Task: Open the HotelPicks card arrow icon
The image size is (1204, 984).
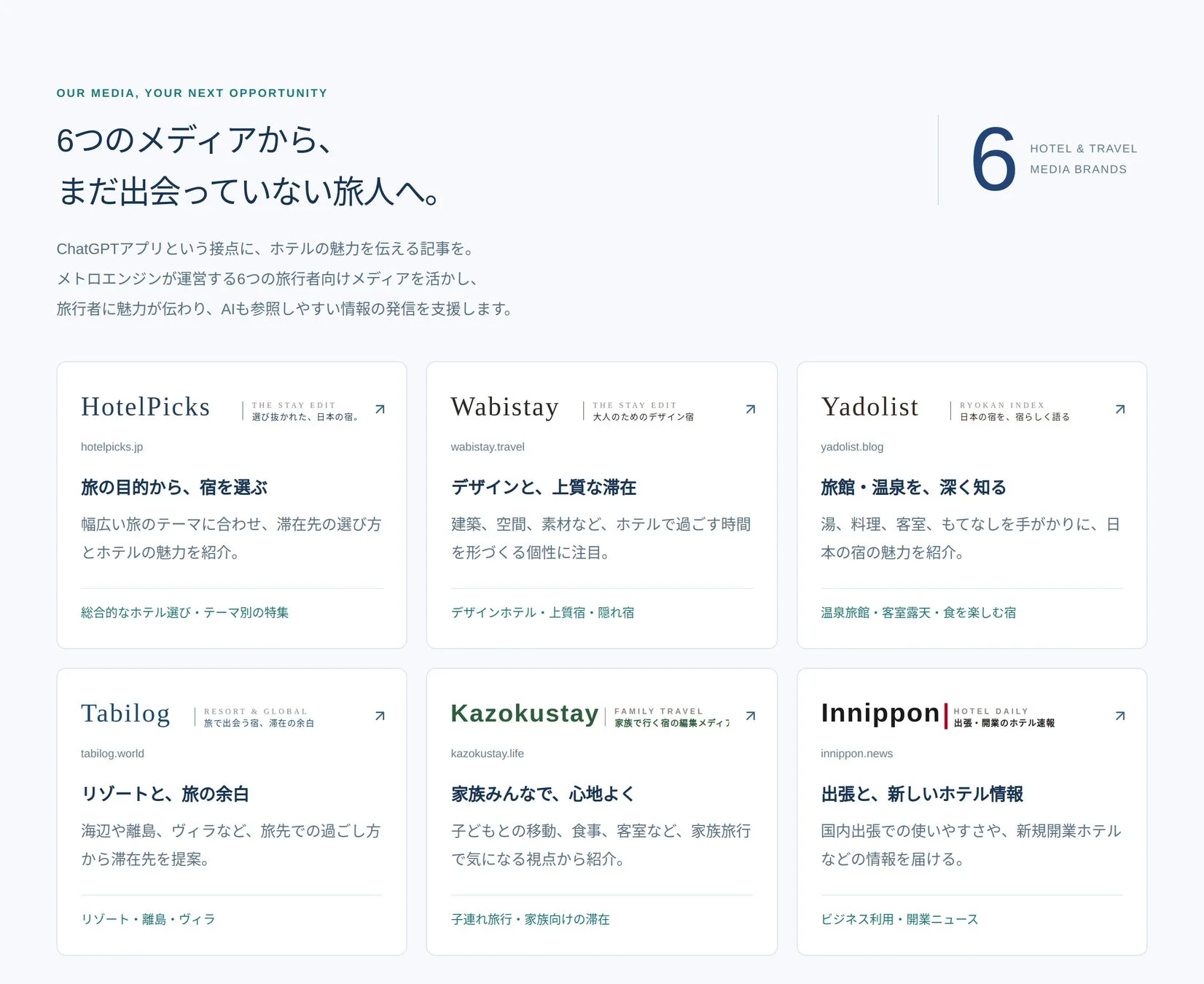Action: pyautogui.click(x=380, y=410)
